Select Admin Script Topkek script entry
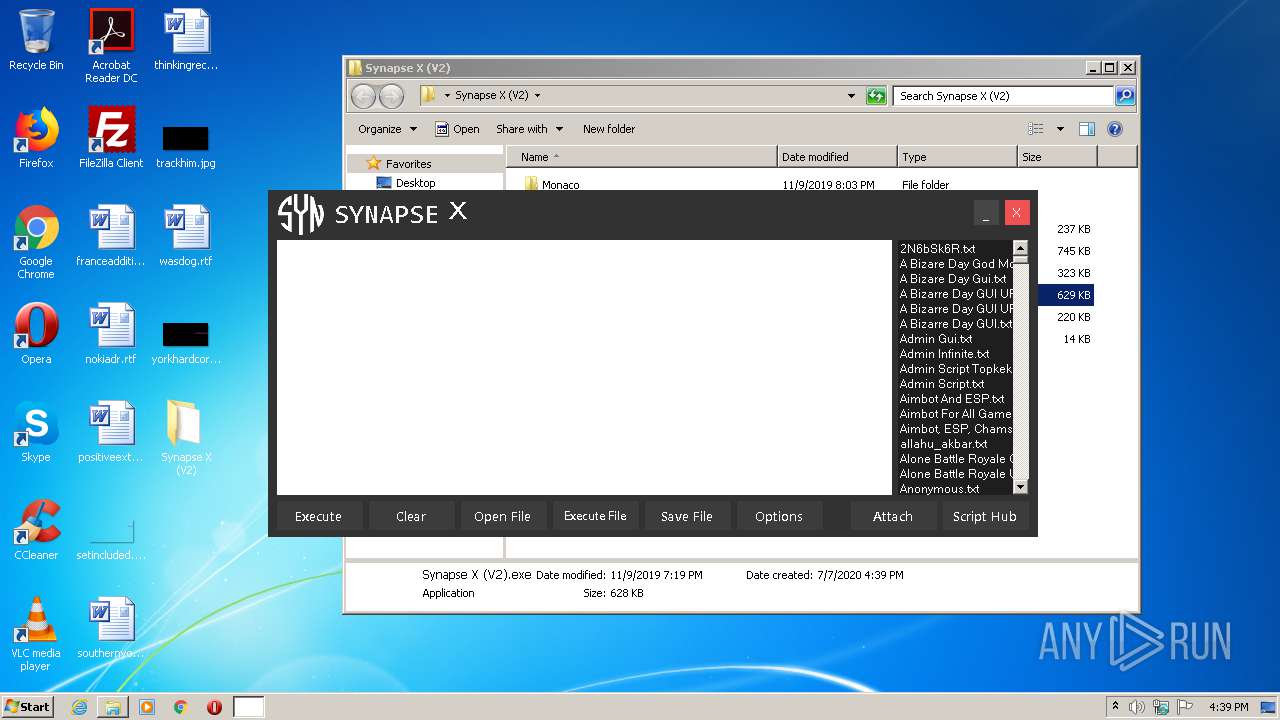 coord(955,369)
